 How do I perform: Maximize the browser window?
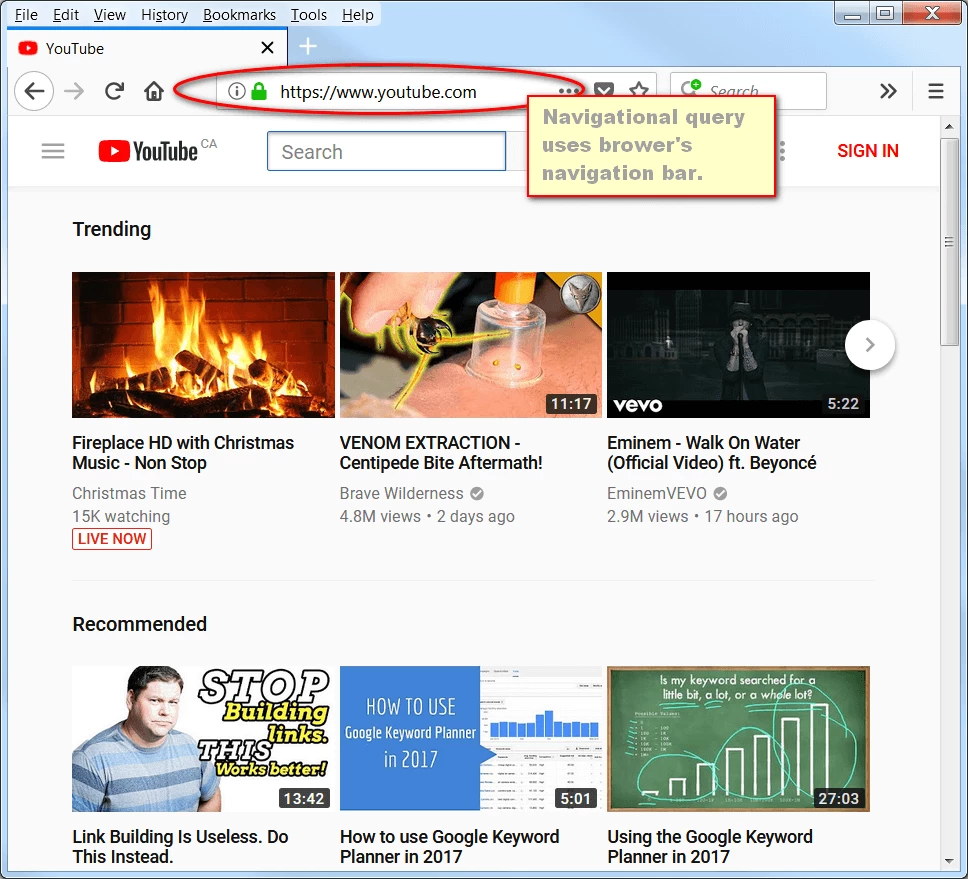click(x=885, y=14)
